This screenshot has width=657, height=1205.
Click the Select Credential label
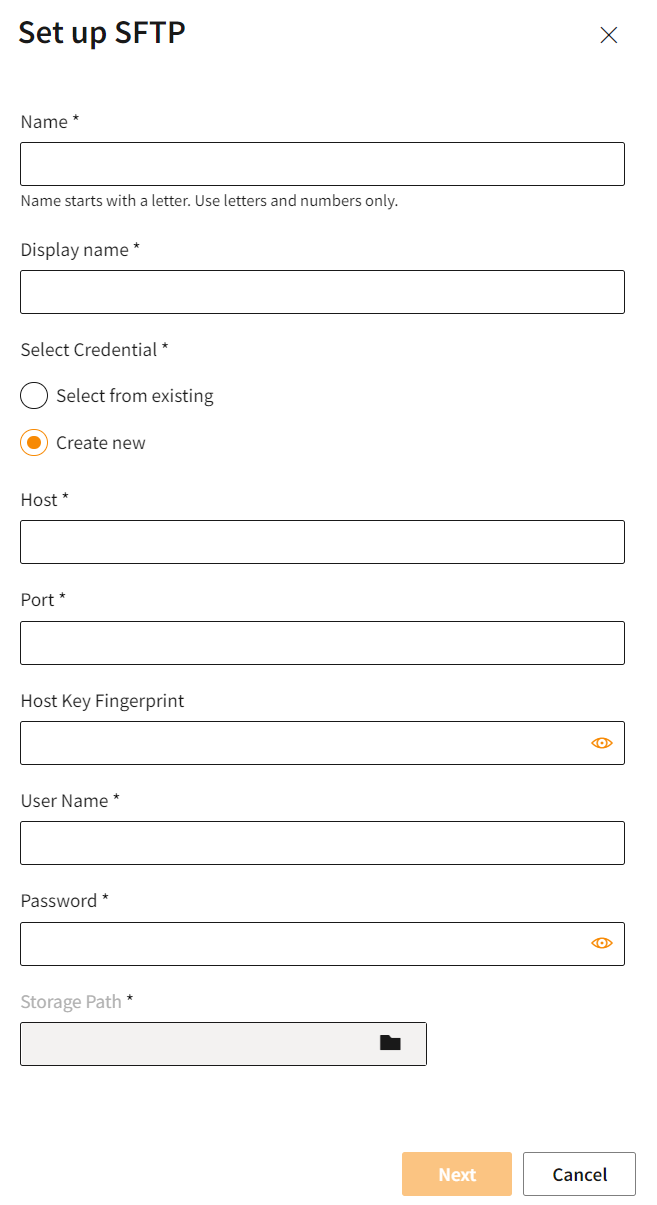94,350
